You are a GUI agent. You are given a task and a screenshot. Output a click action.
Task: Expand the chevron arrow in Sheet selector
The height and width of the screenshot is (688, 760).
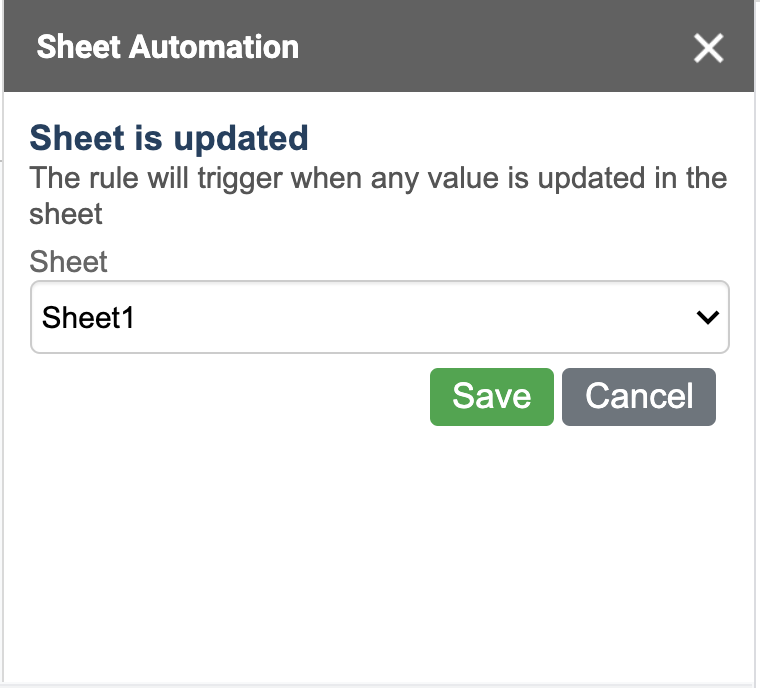click(x=708, y=318)
